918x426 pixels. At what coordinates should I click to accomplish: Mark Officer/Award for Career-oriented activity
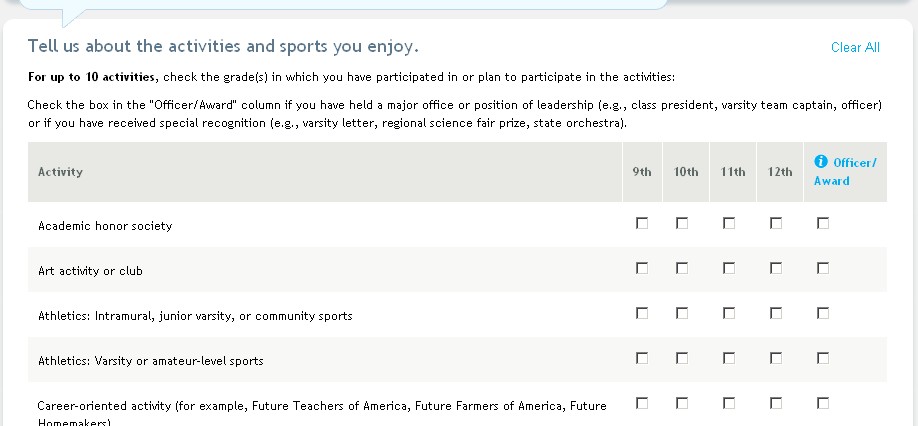823,403
